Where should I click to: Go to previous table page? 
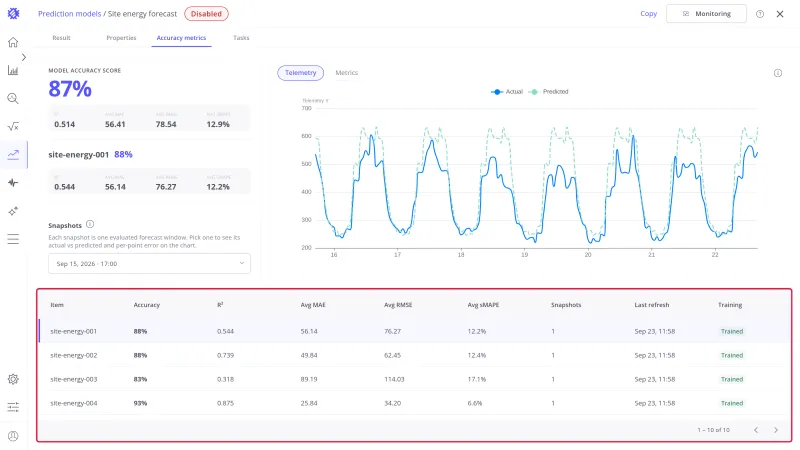756,430
